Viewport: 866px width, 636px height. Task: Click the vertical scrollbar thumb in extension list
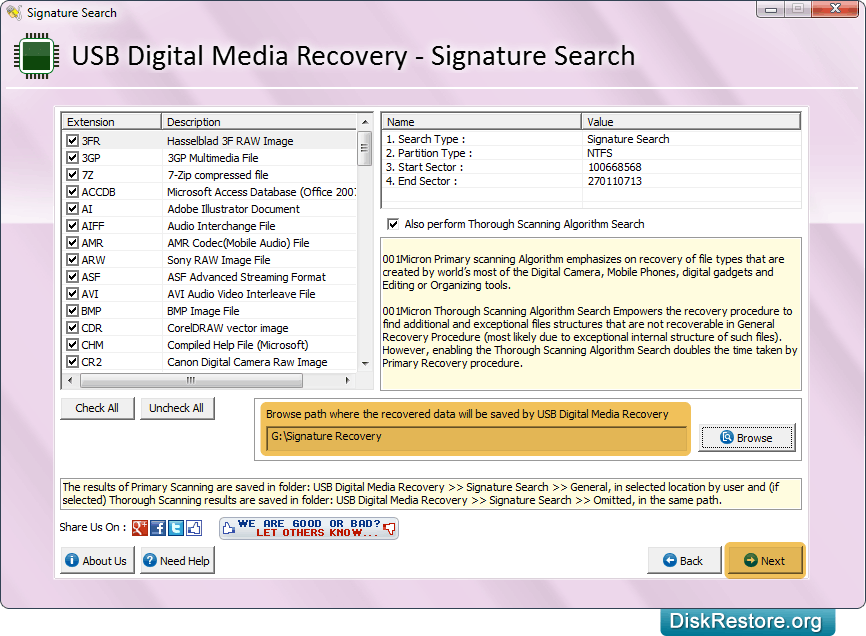click(x=365, y=148)
